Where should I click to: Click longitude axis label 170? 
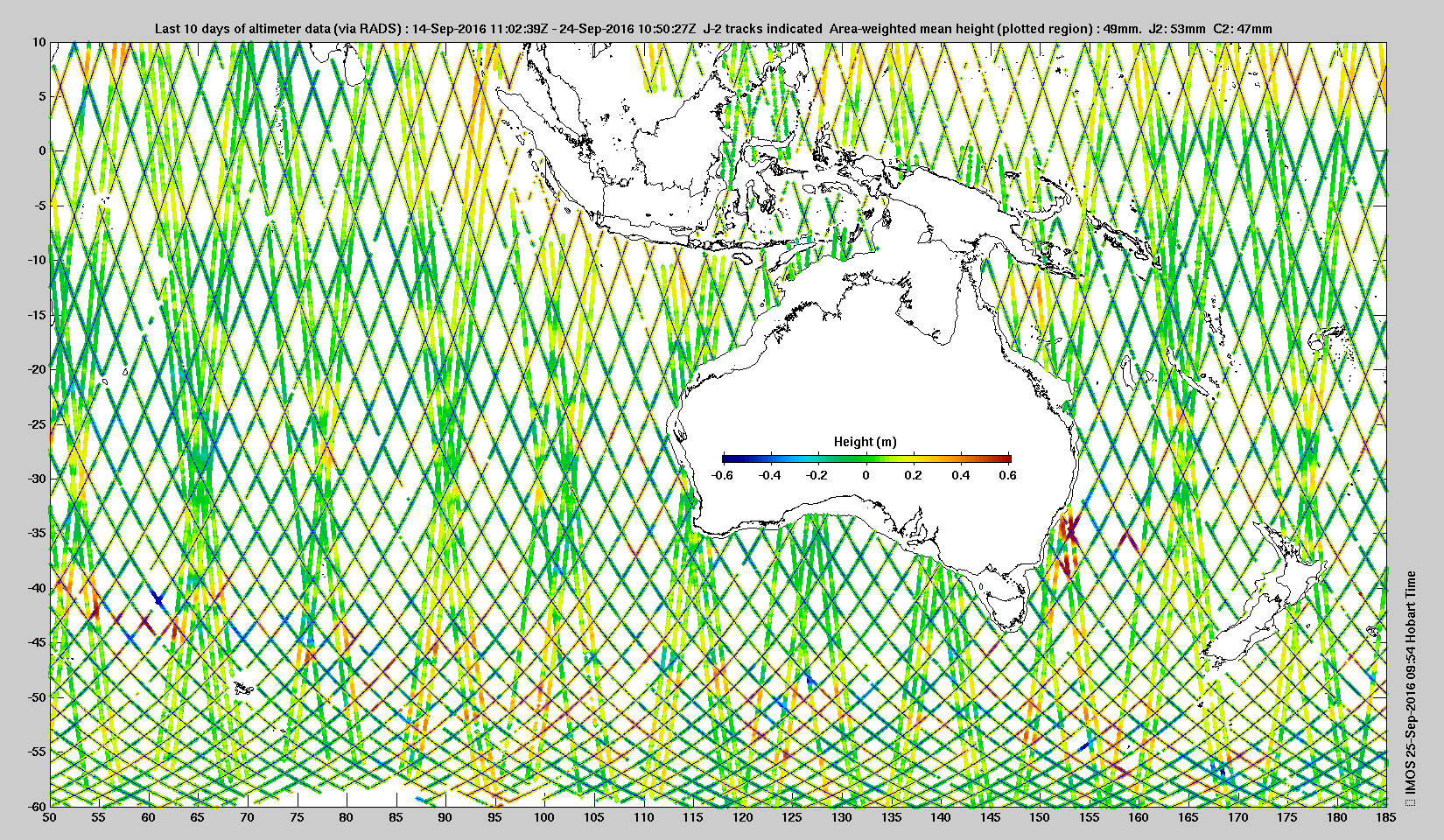coord(1237,818)
